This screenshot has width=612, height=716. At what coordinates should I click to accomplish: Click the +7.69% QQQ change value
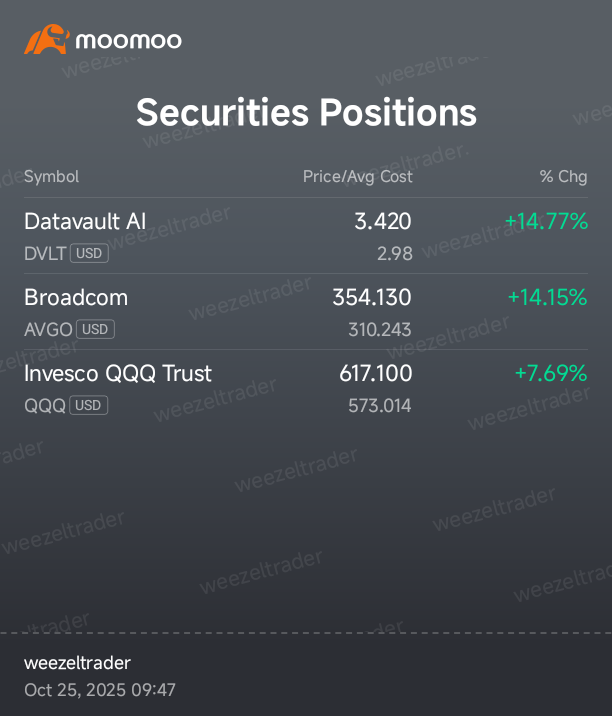click(551, 374)
